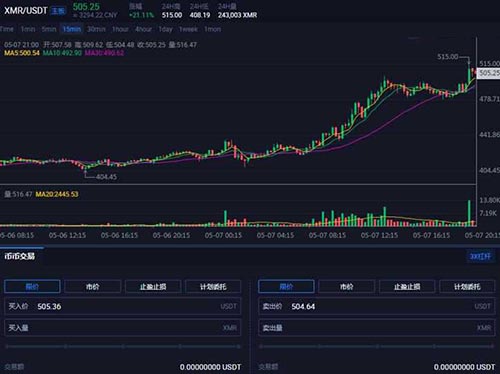Select 限价 order type in buy panel
This screenshot has height=374, width=500.
point(32,286)
